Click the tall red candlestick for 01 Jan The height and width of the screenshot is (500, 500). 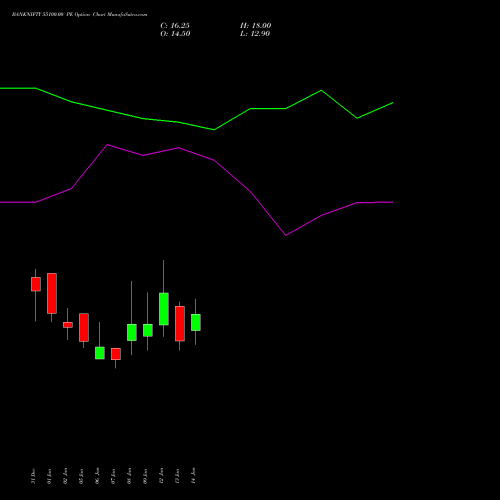[52, 293]
